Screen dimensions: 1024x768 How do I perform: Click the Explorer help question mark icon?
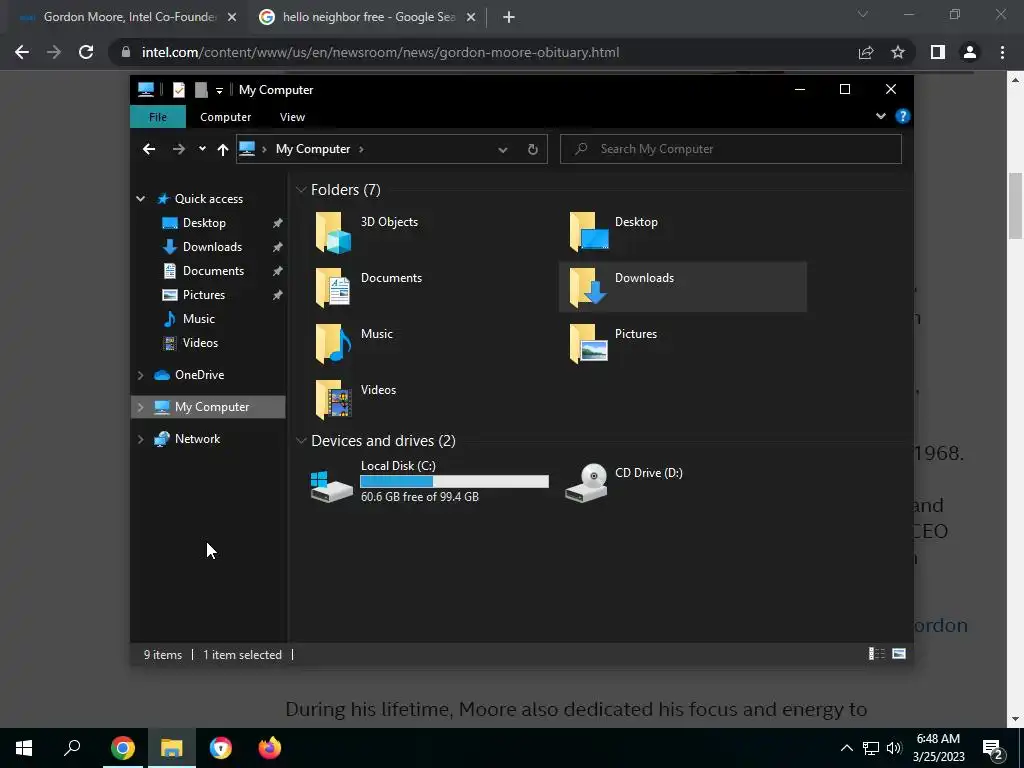point(903,116)
